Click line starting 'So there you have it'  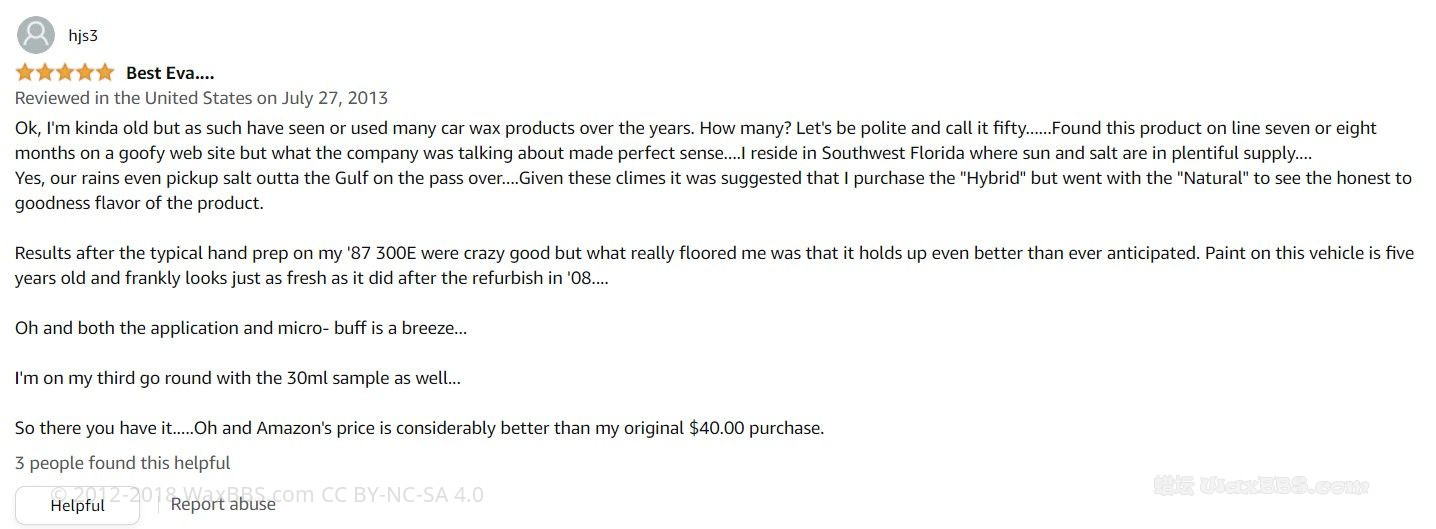(418, 428)
